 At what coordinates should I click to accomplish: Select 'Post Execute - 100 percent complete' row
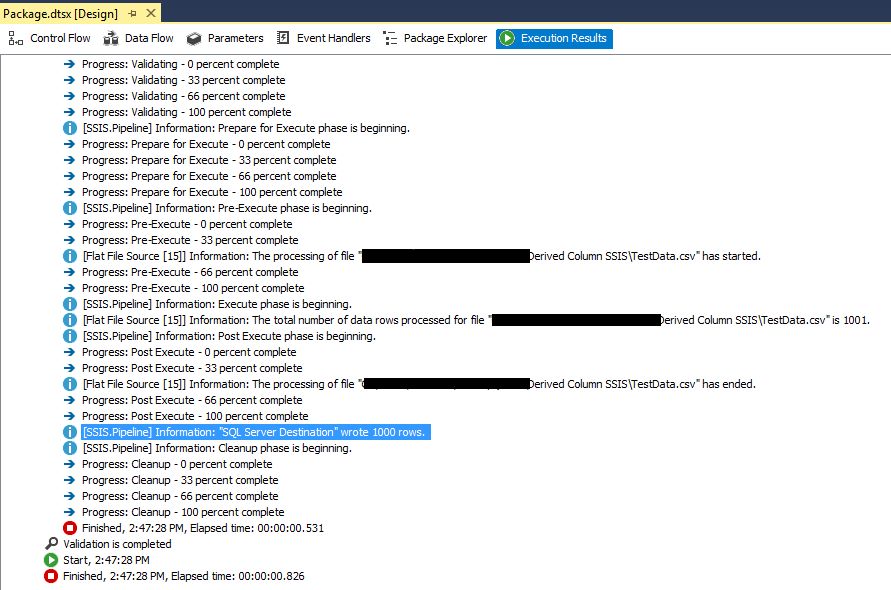[x=195, y=416]
